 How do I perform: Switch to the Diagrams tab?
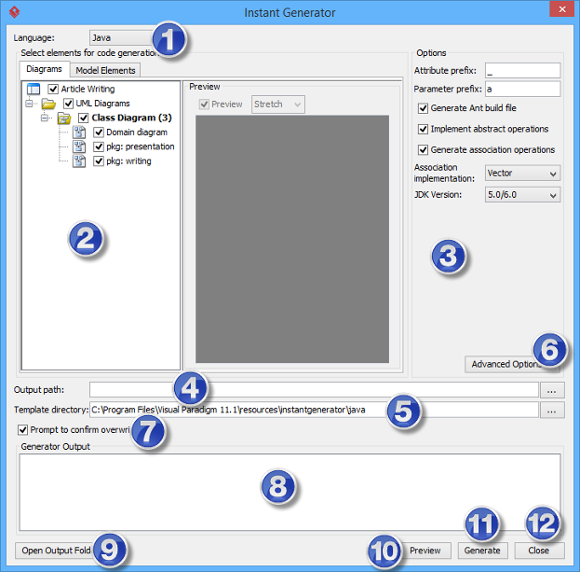click(44, 69)
